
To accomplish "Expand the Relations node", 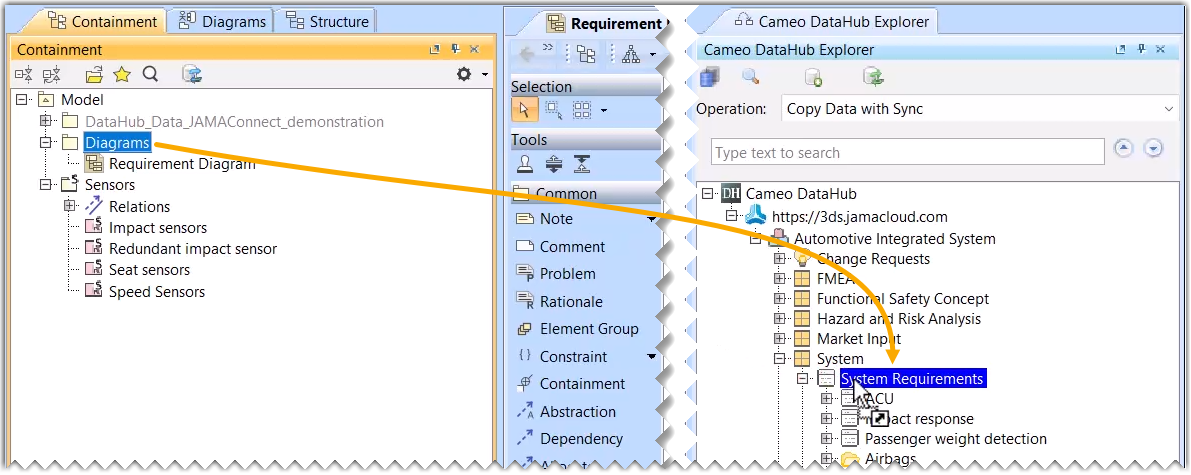I will (x=70, y=206).
